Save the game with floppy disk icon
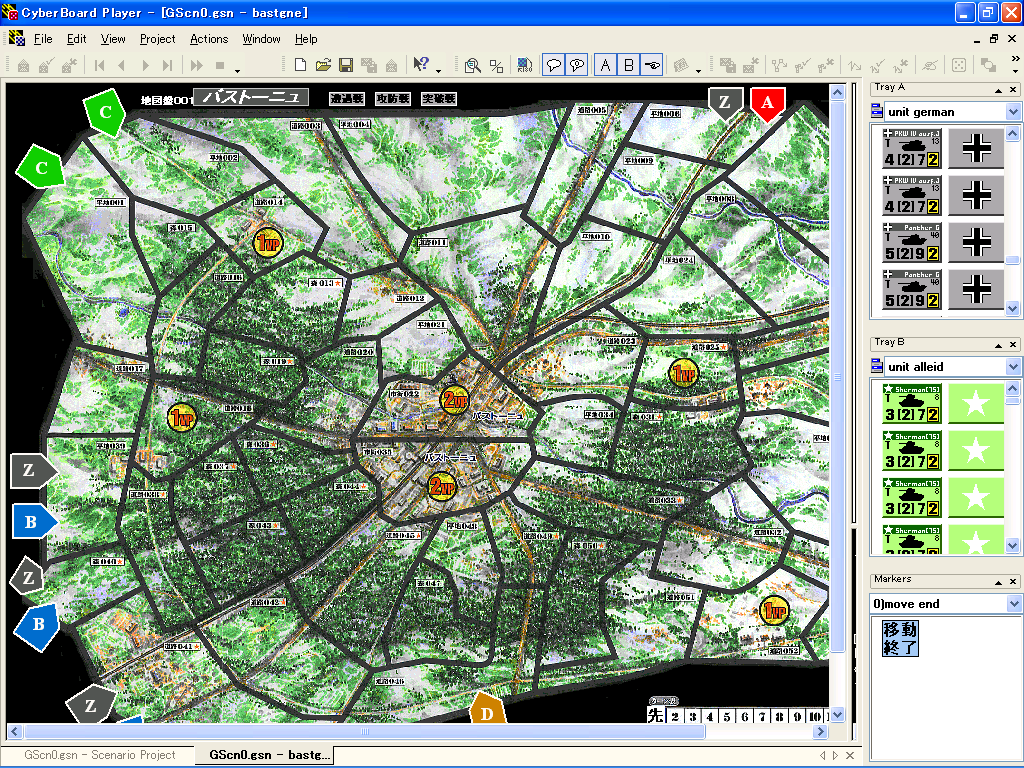The image size is (1024, 768). coord(346,65)
